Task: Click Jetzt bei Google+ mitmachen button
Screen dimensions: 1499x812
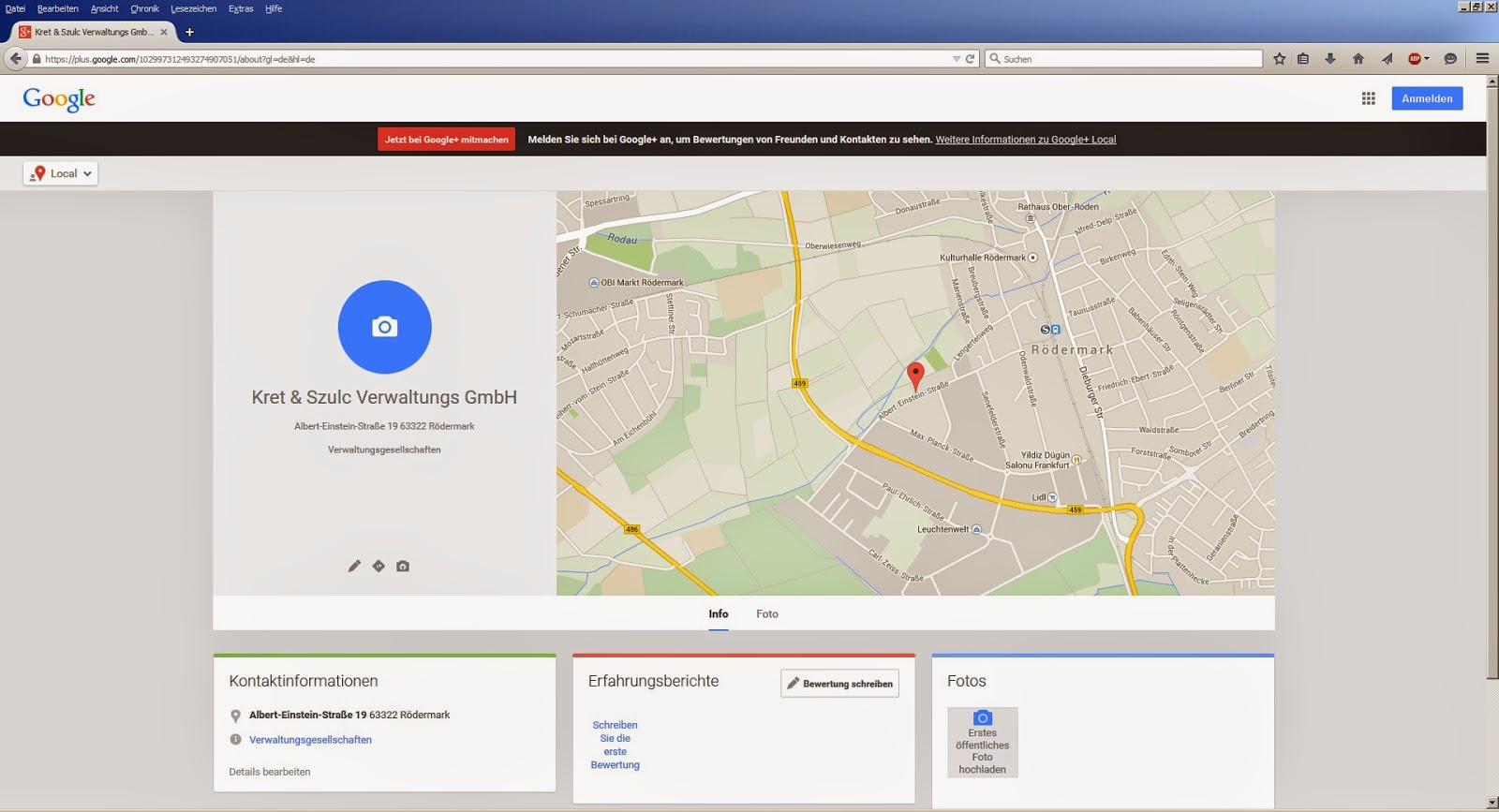Action: click(447, 140)
